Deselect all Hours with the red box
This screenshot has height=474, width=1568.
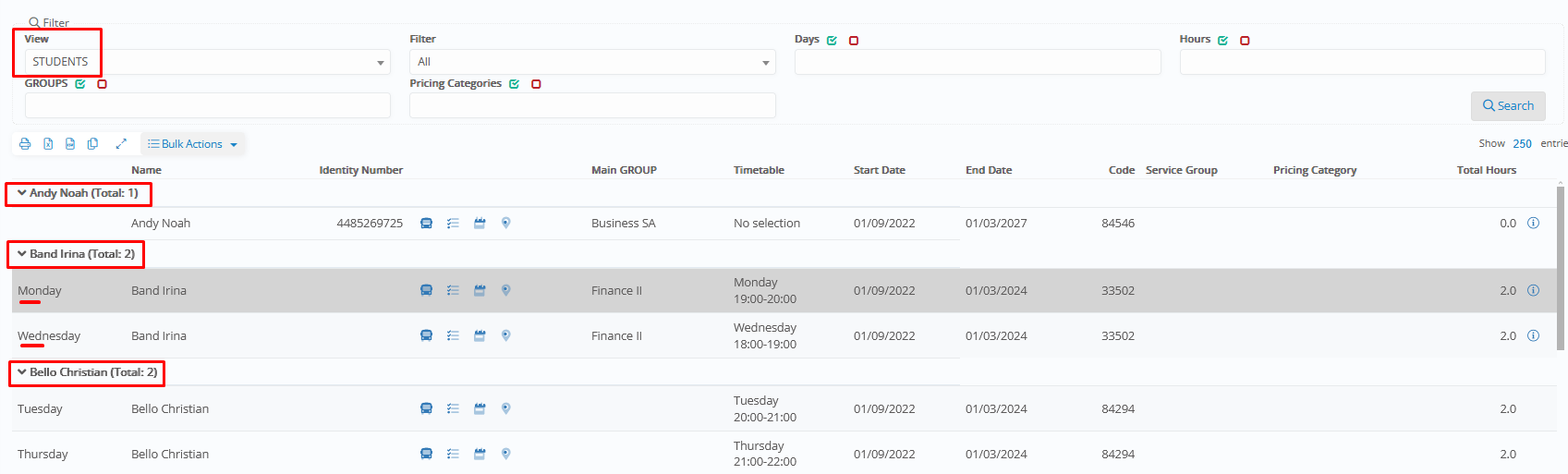tap(1245, 41)
